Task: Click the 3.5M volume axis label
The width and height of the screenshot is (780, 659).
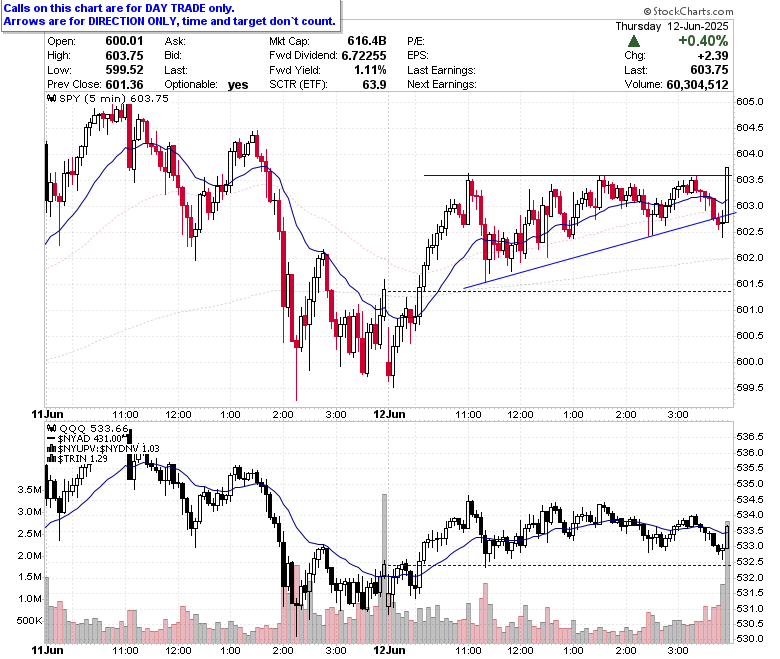Action: pos(30,489)
